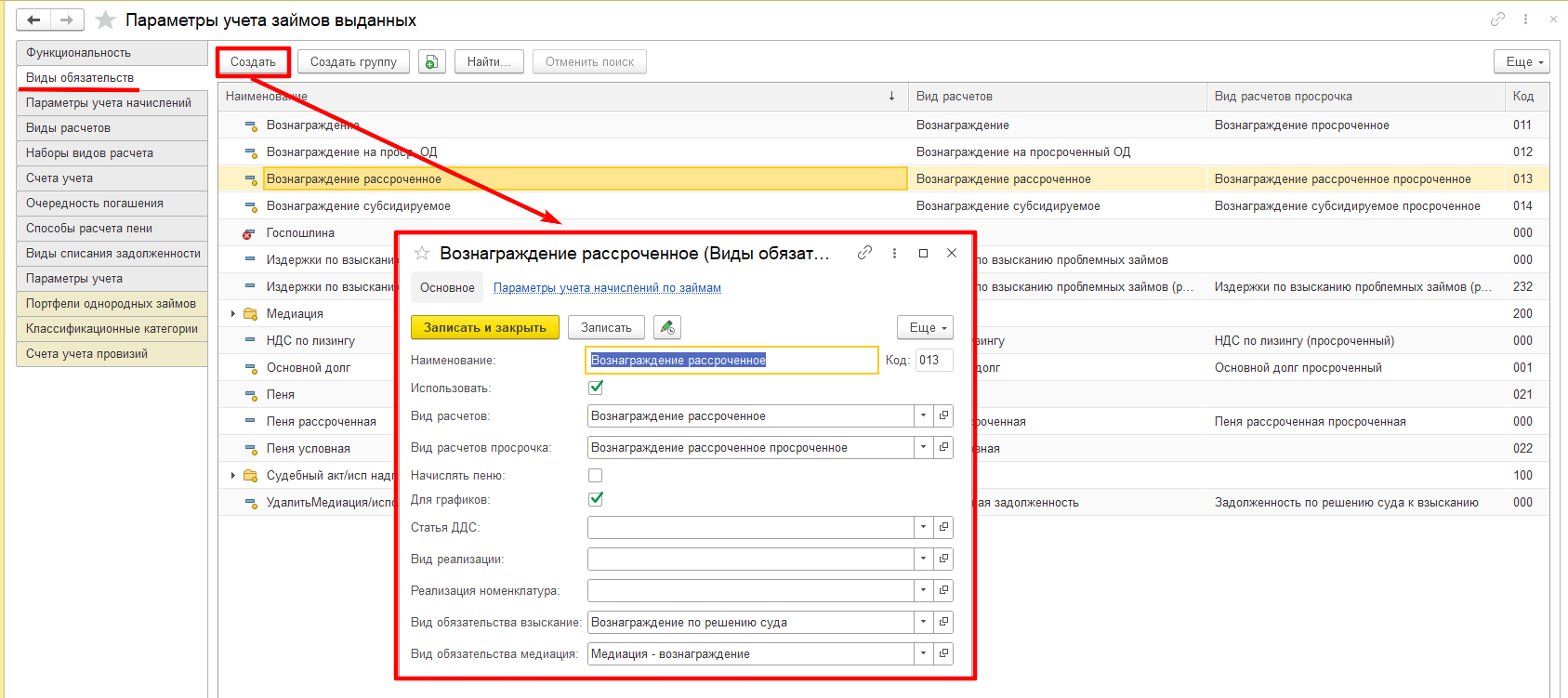Viewport: 1568px width, 698px height.
Task: Open Счета учета провизий section
Action: pos(112,354)
